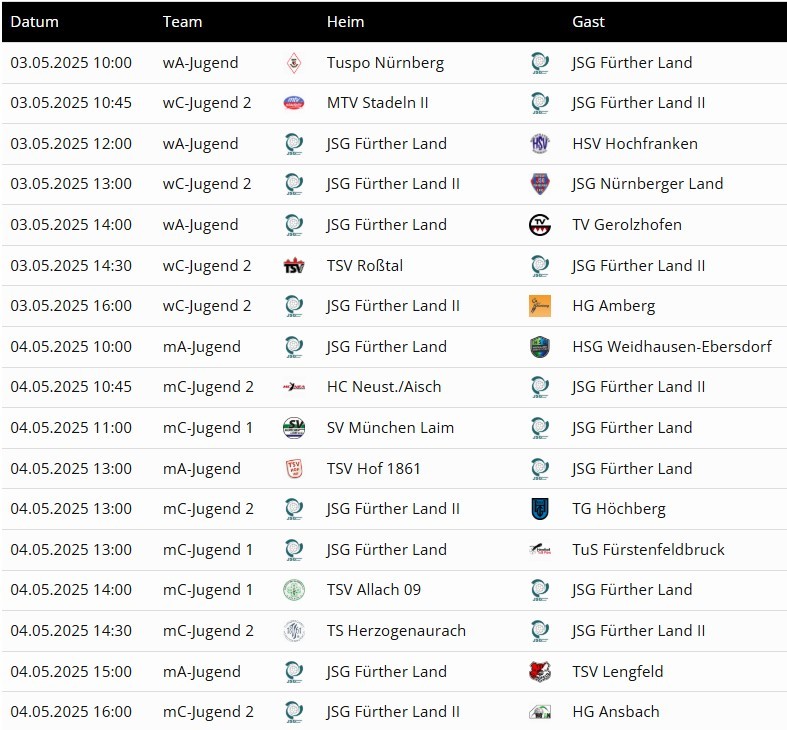The image size is (787, 730).
Task: Click the TSV Lengfeld red crest
Action: click(540, 671)
